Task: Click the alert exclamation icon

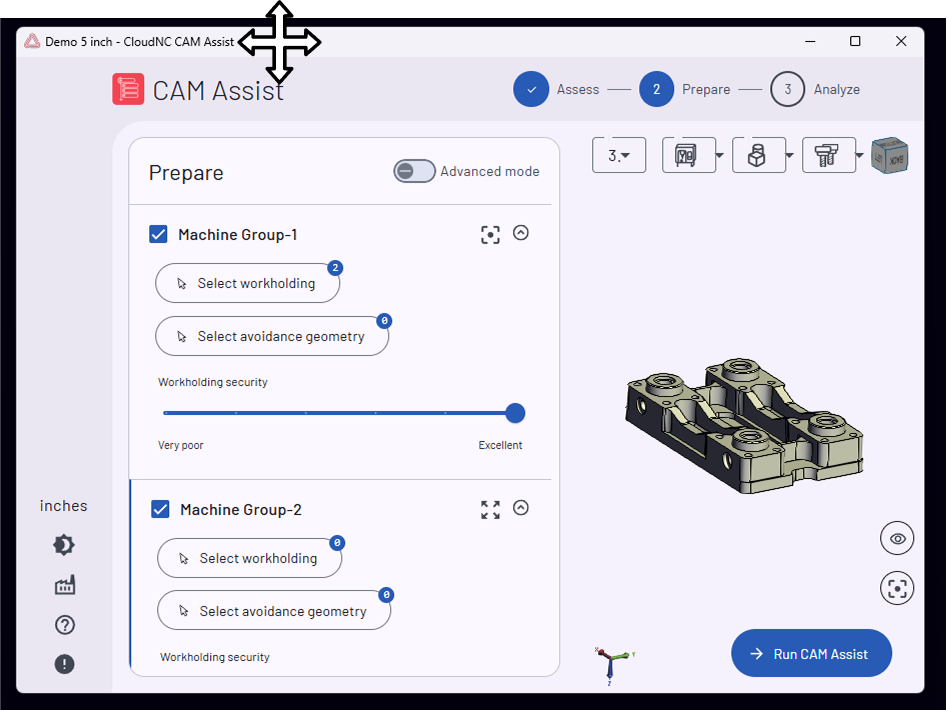Action: pos(65,664)
